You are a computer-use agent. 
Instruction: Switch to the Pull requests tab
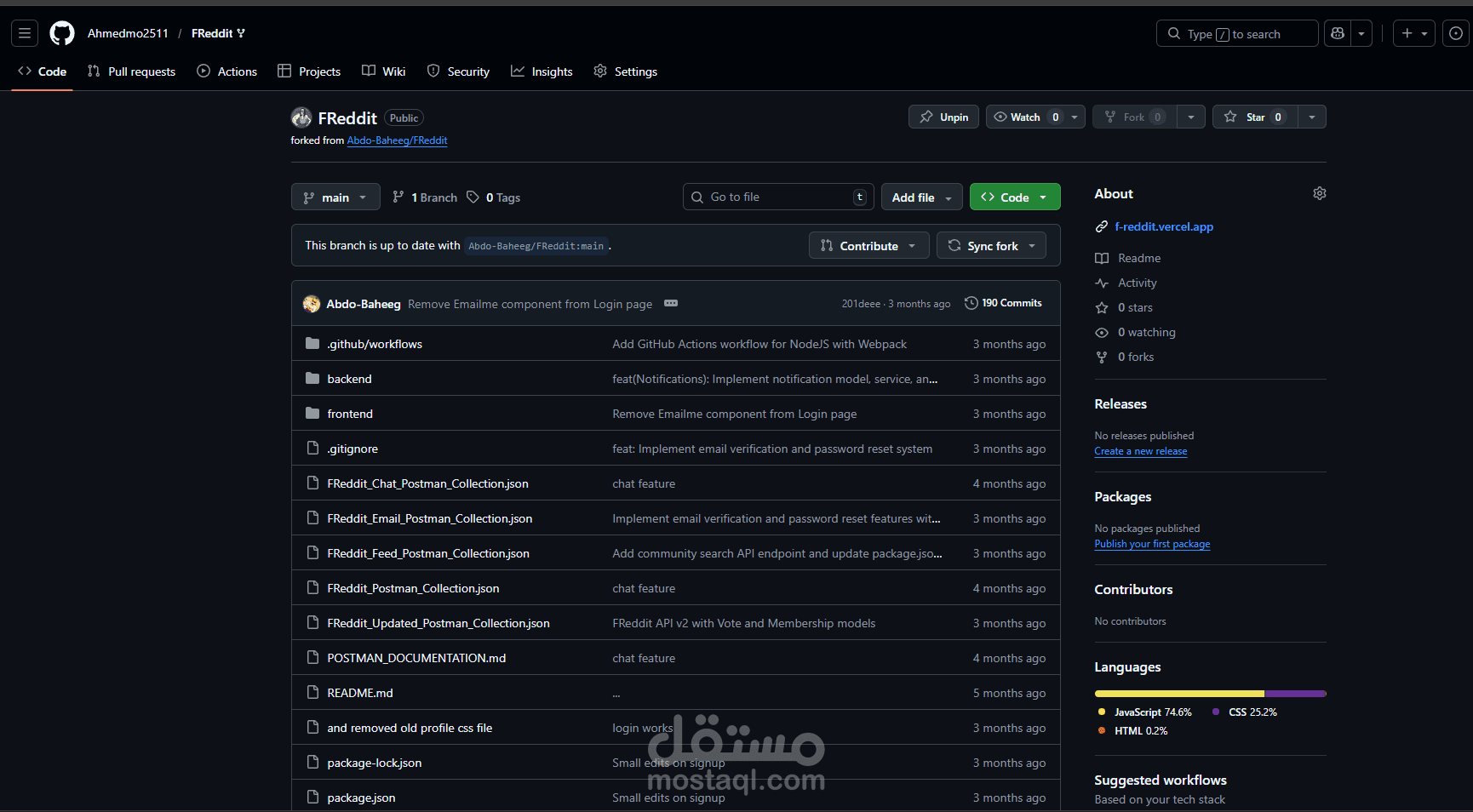pyautogui.click(x=131, y=71)
